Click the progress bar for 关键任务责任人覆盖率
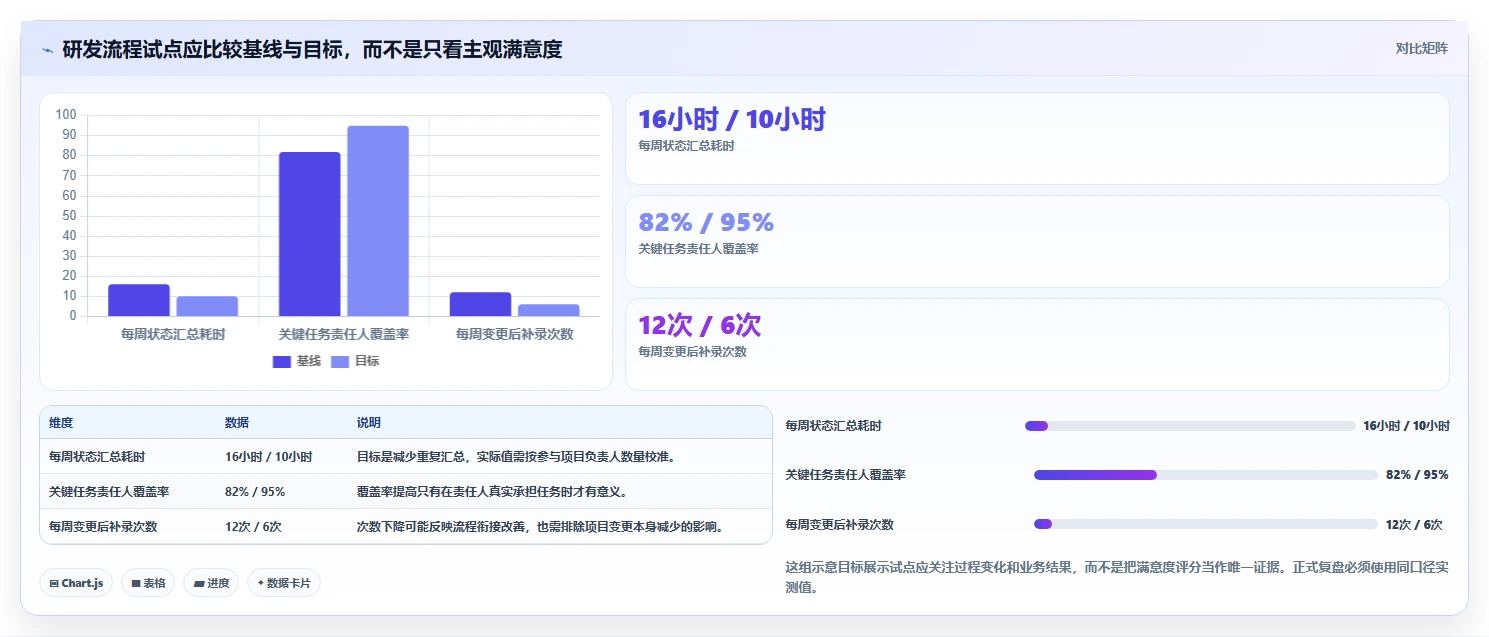The image size is (1489, 637). click(x=1206, y=475)
